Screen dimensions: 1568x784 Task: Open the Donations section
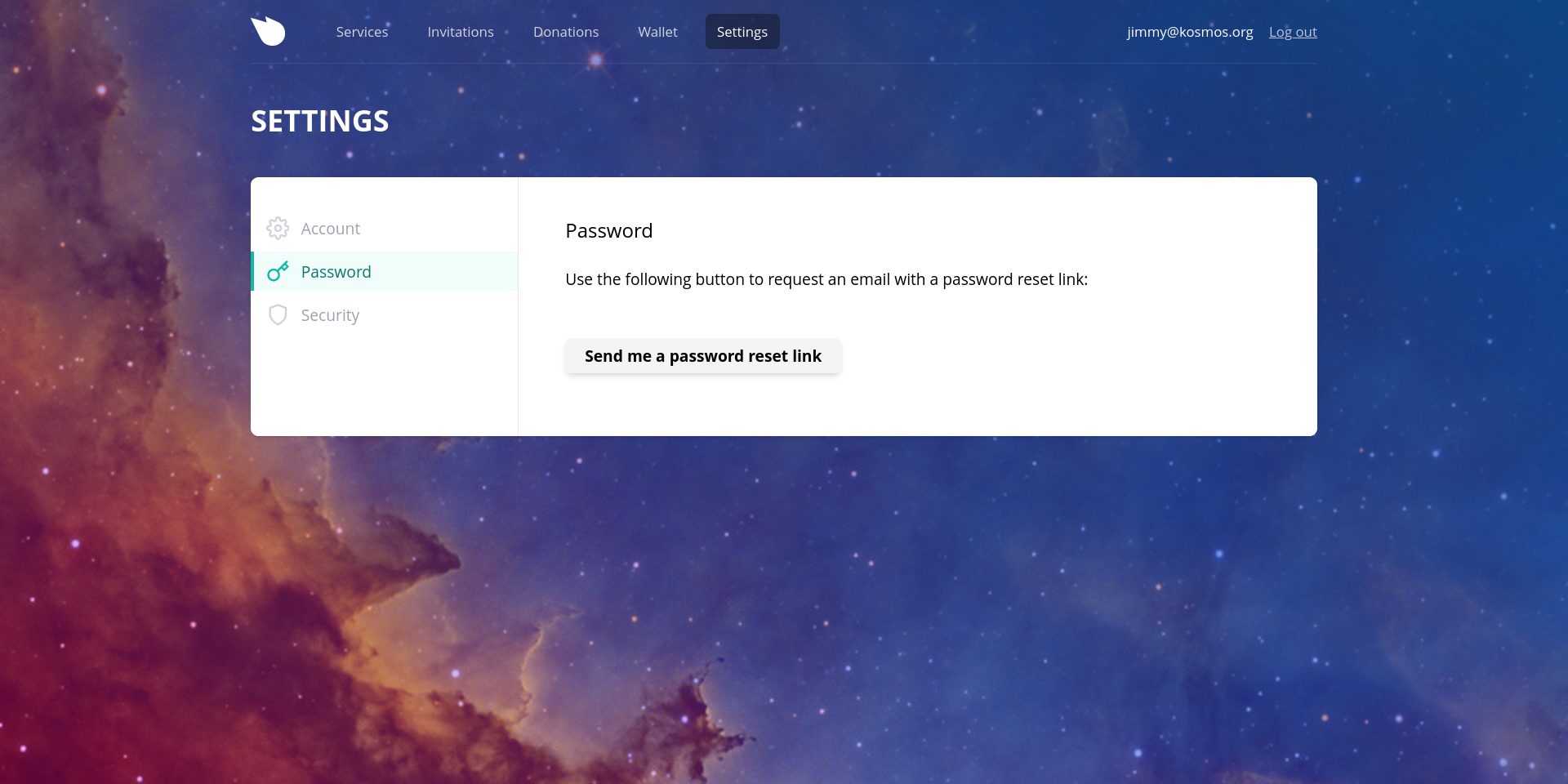pos(566,32)
